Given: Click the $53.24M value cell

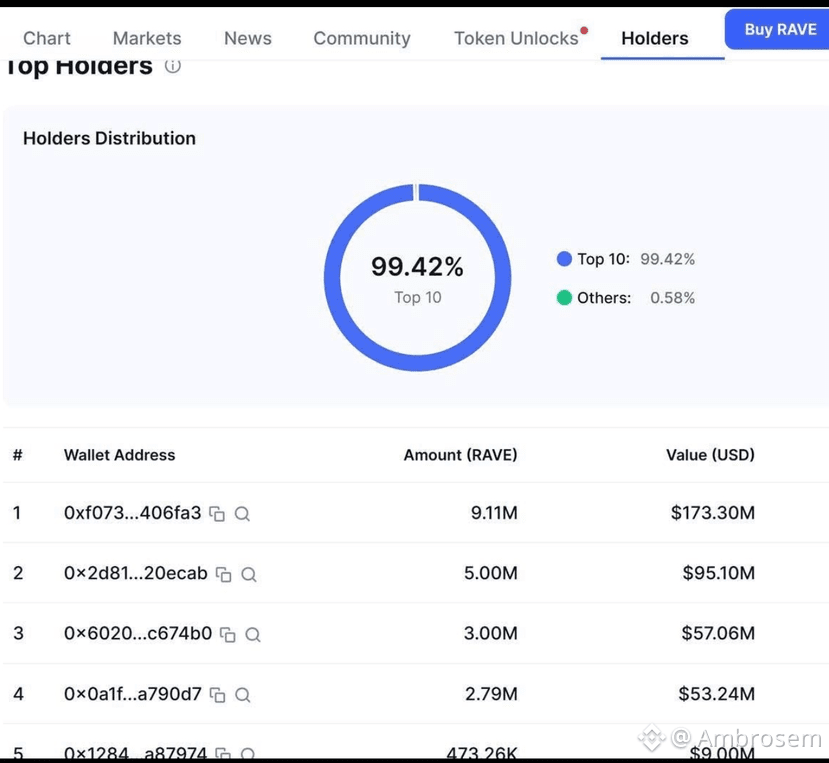Looking at the screenshot, I should coord(717,693).
